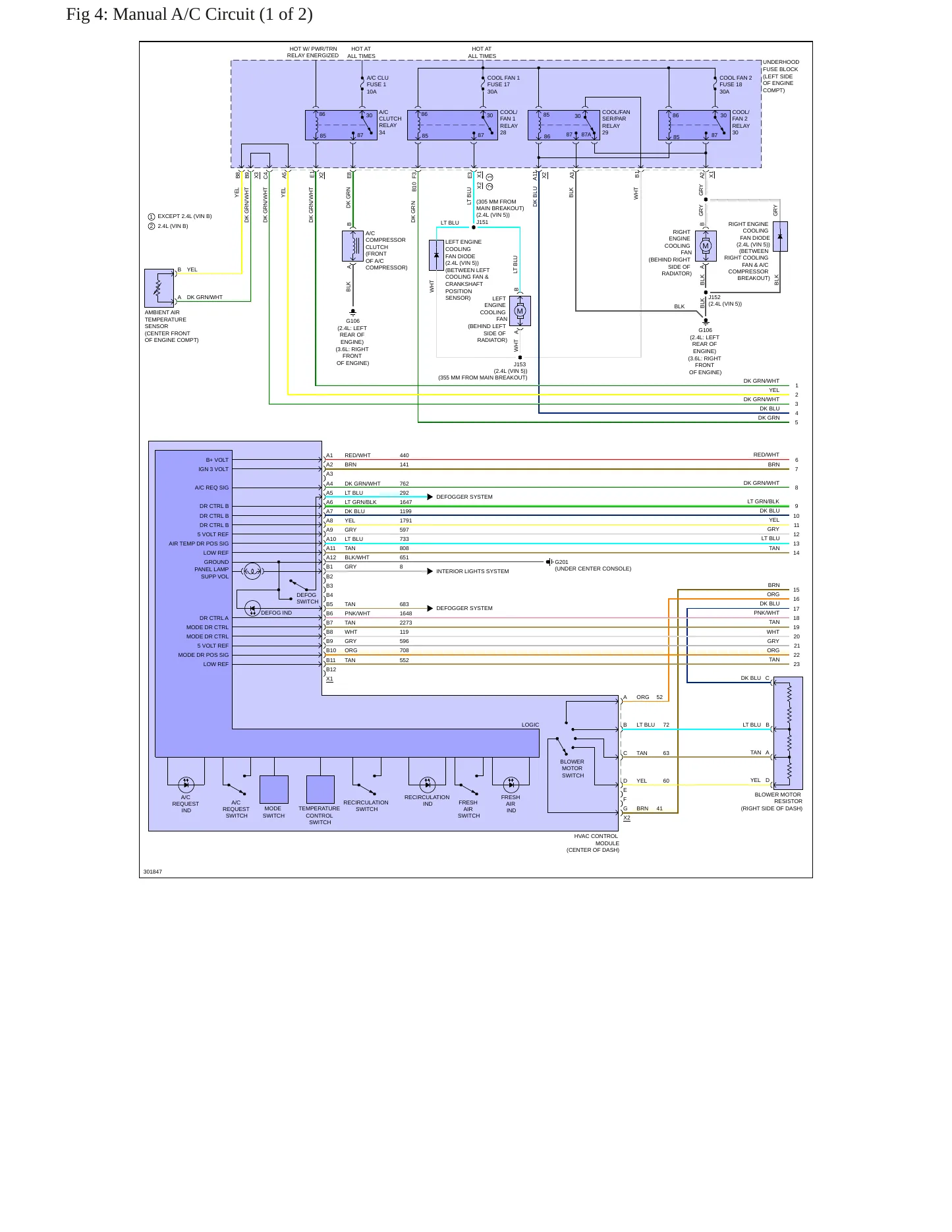The height and width of the screenshot is (1232, 952).
Task: Click the 'LOGIC' label in the module
Action: pyautogui.click(x=530, y=725)
